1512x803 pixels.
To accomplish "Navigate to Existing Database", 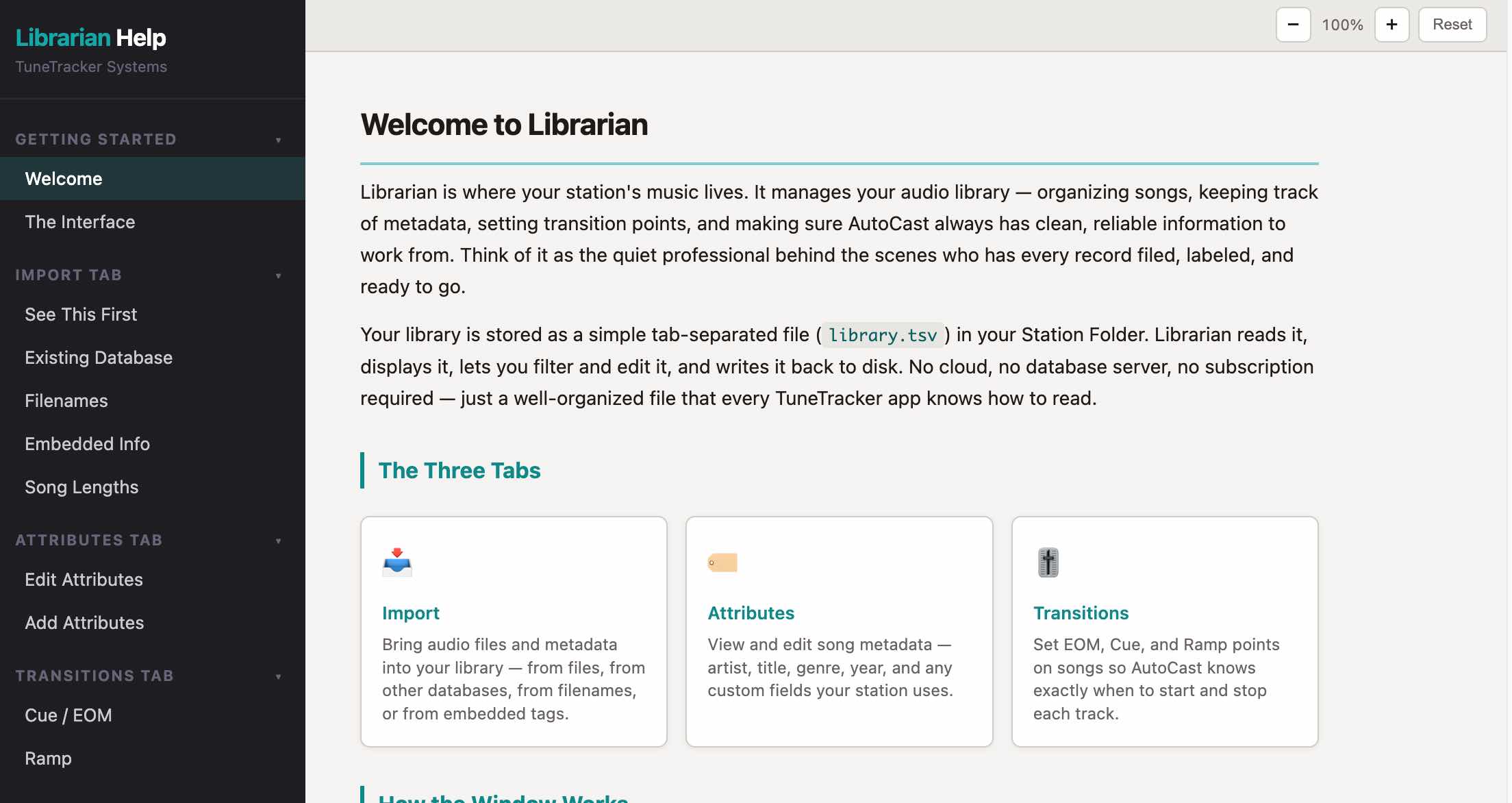I will (x=99, y=357).
